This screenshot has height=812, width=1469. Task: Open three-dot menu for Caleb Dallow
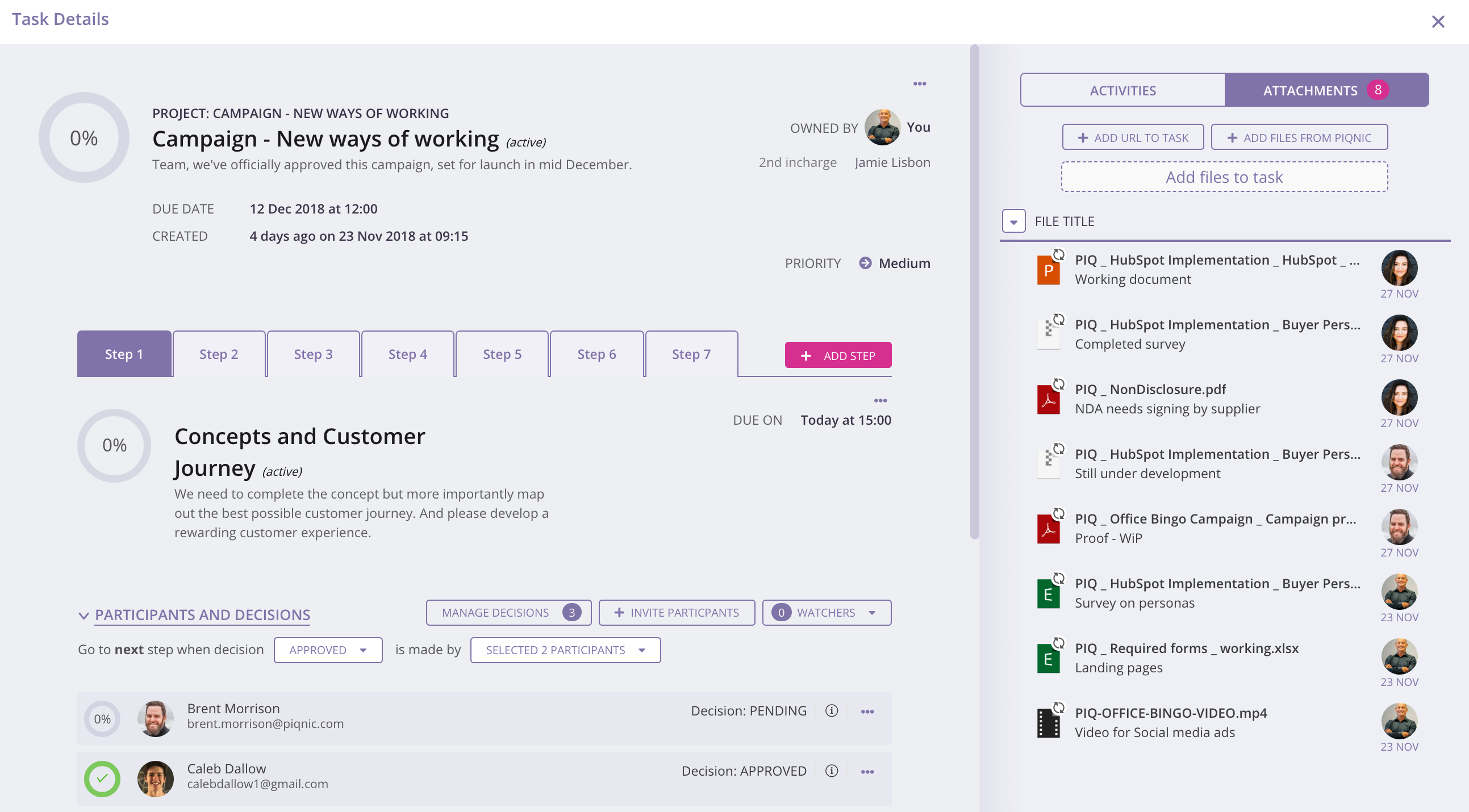[867, 772]
